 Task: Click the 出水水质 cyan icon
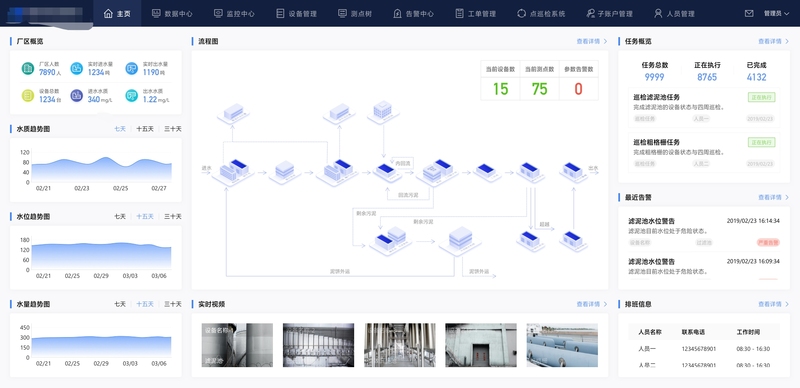pyautogui.click(x=132, y=95)
